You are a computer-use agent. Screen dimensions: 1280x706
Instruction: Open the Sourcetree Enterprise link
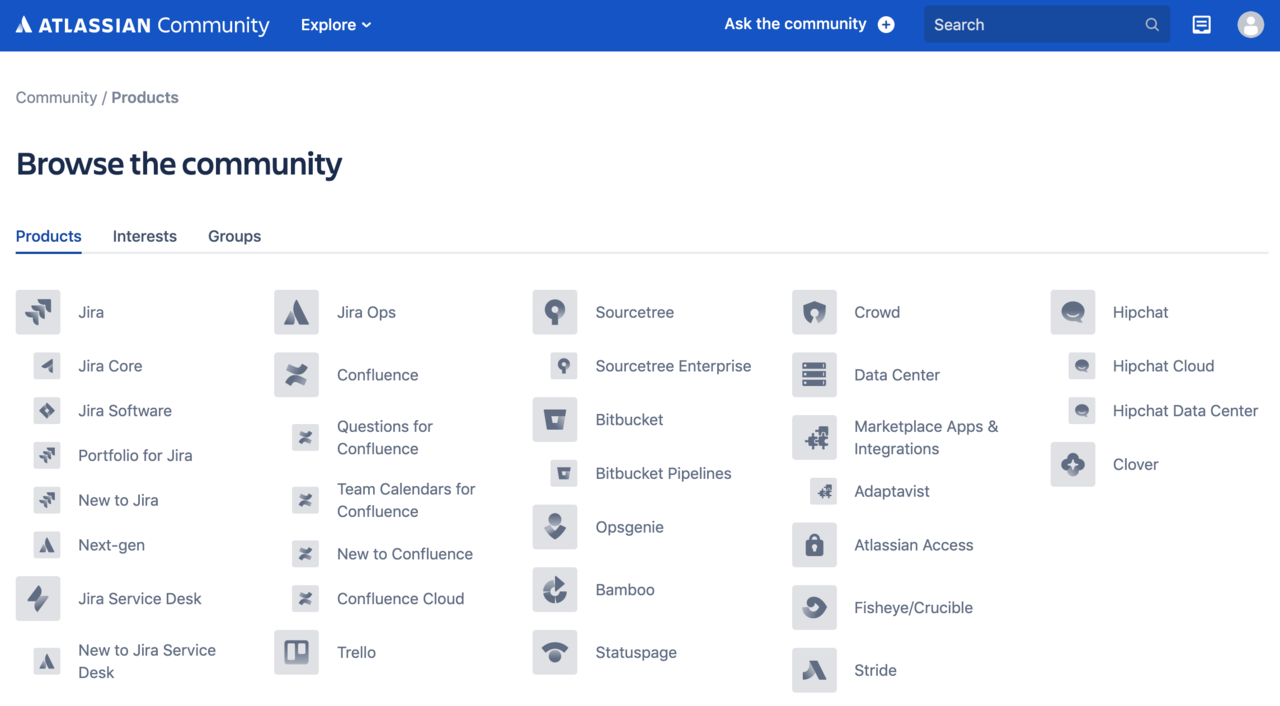[673, 366]
